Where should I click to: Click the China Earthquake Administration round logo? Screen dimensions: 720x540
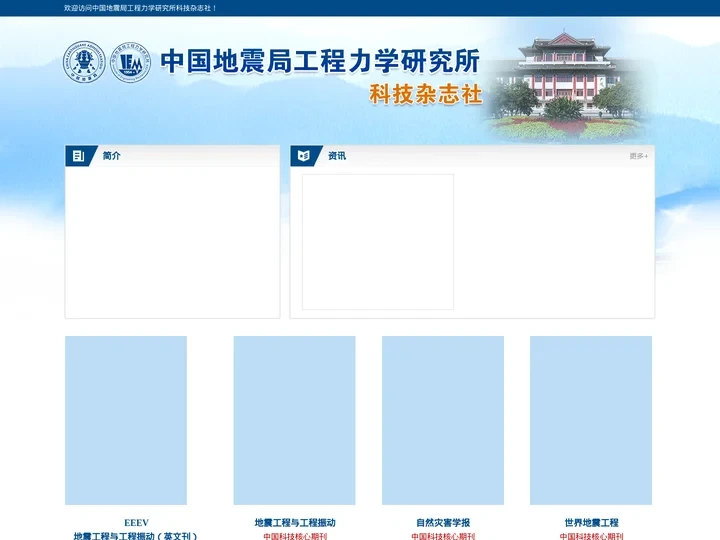click(x=84, y=62)
